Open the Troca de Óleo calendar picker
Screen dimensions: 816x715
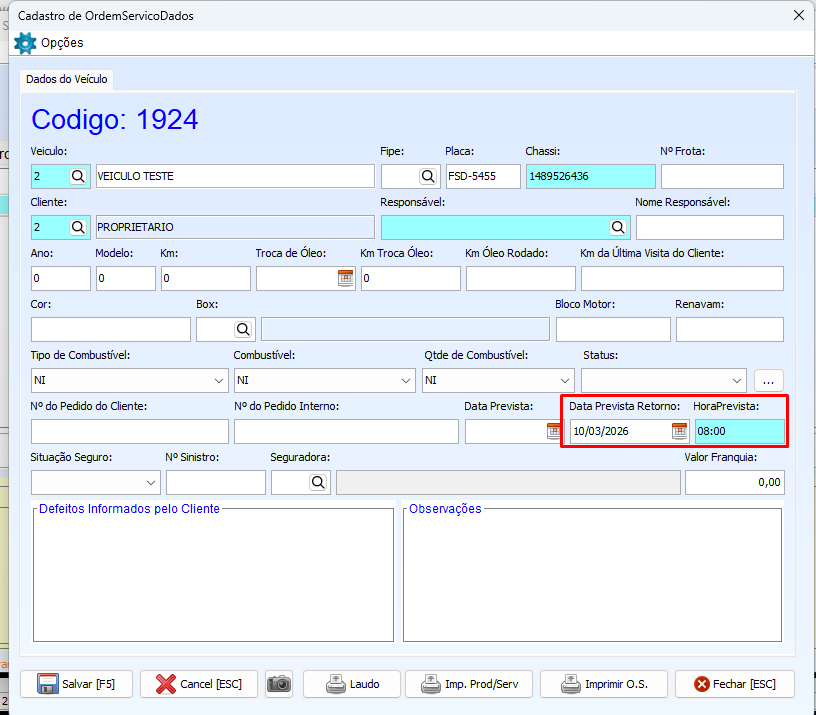[x=345, y=279]
